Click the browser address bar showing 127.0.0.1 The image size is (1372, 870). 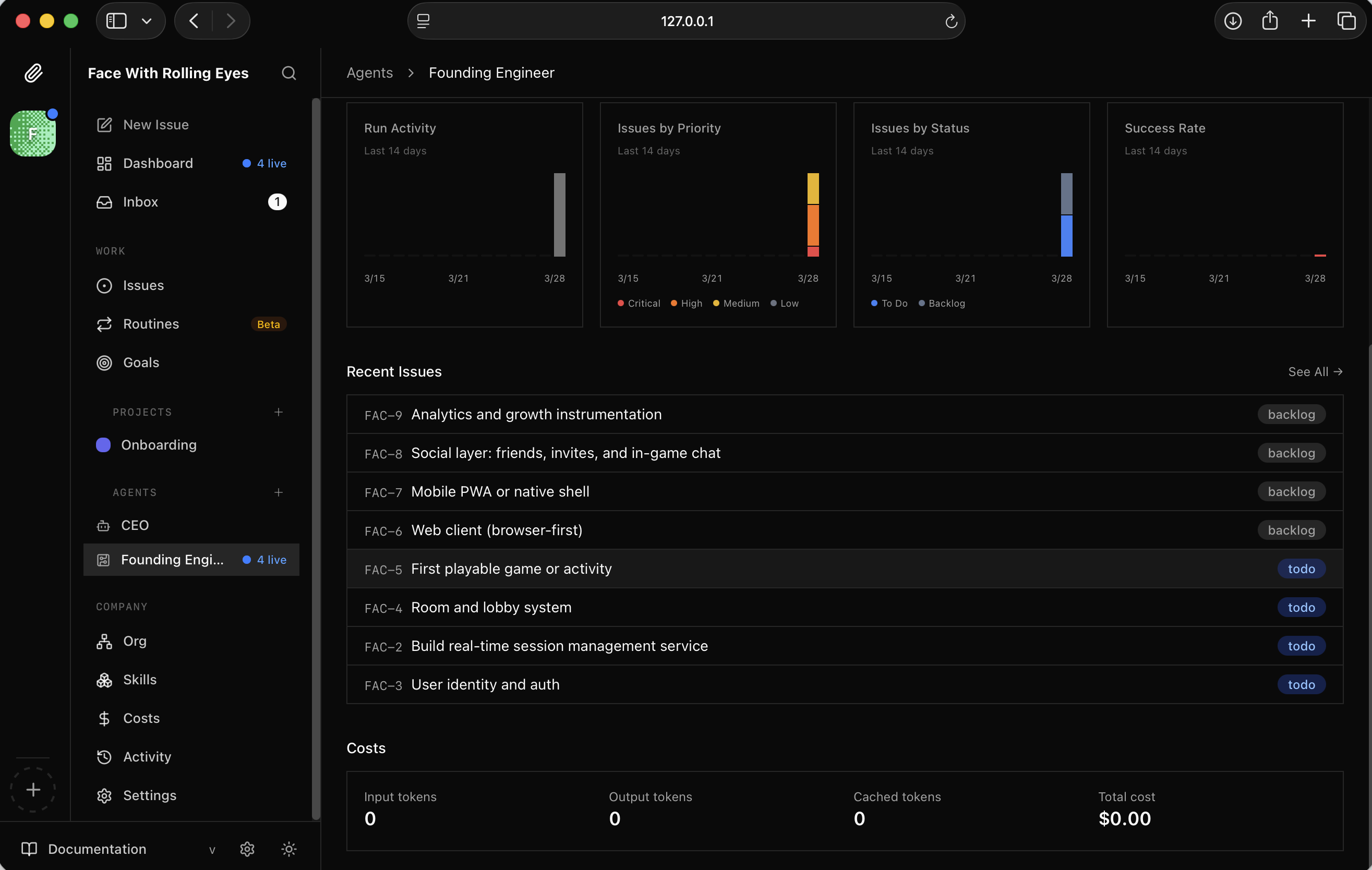[686, 21]
